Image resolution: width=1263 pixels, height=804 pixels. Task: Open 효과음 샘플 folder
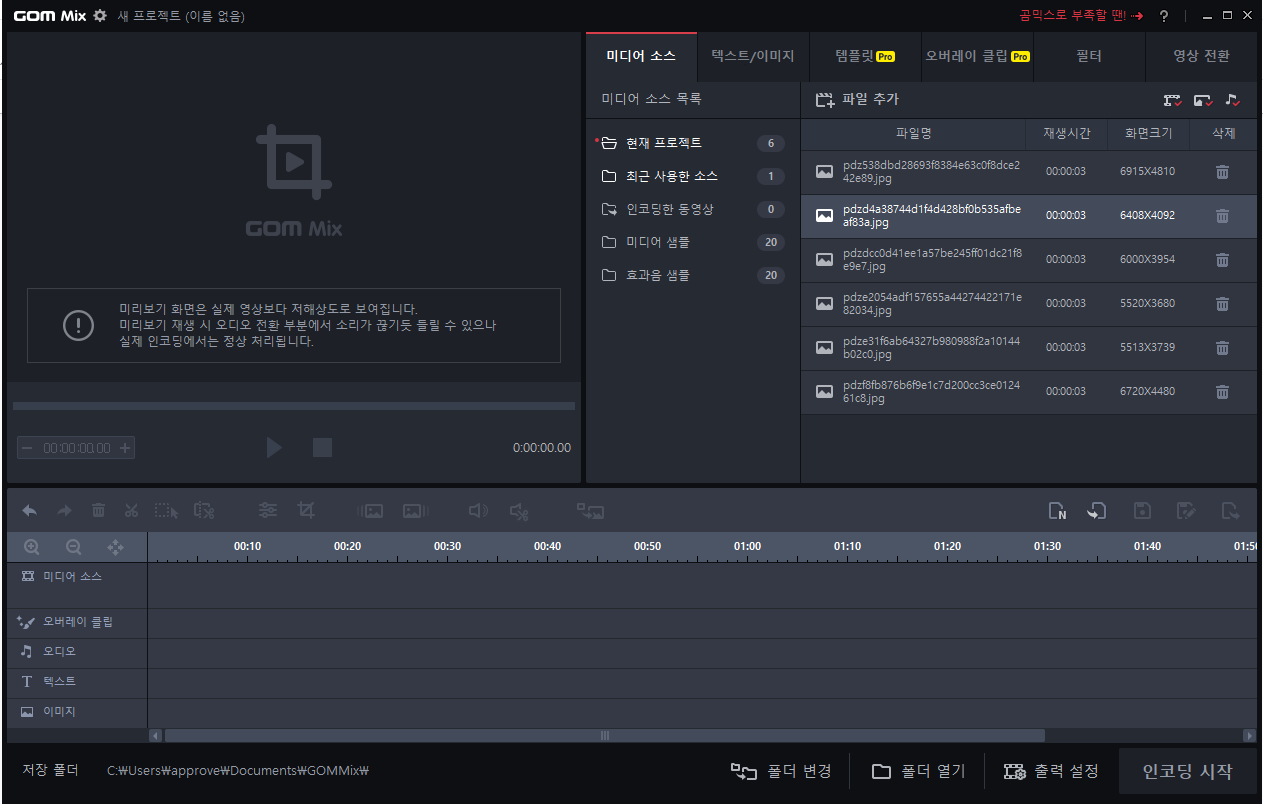pos(692,275)
